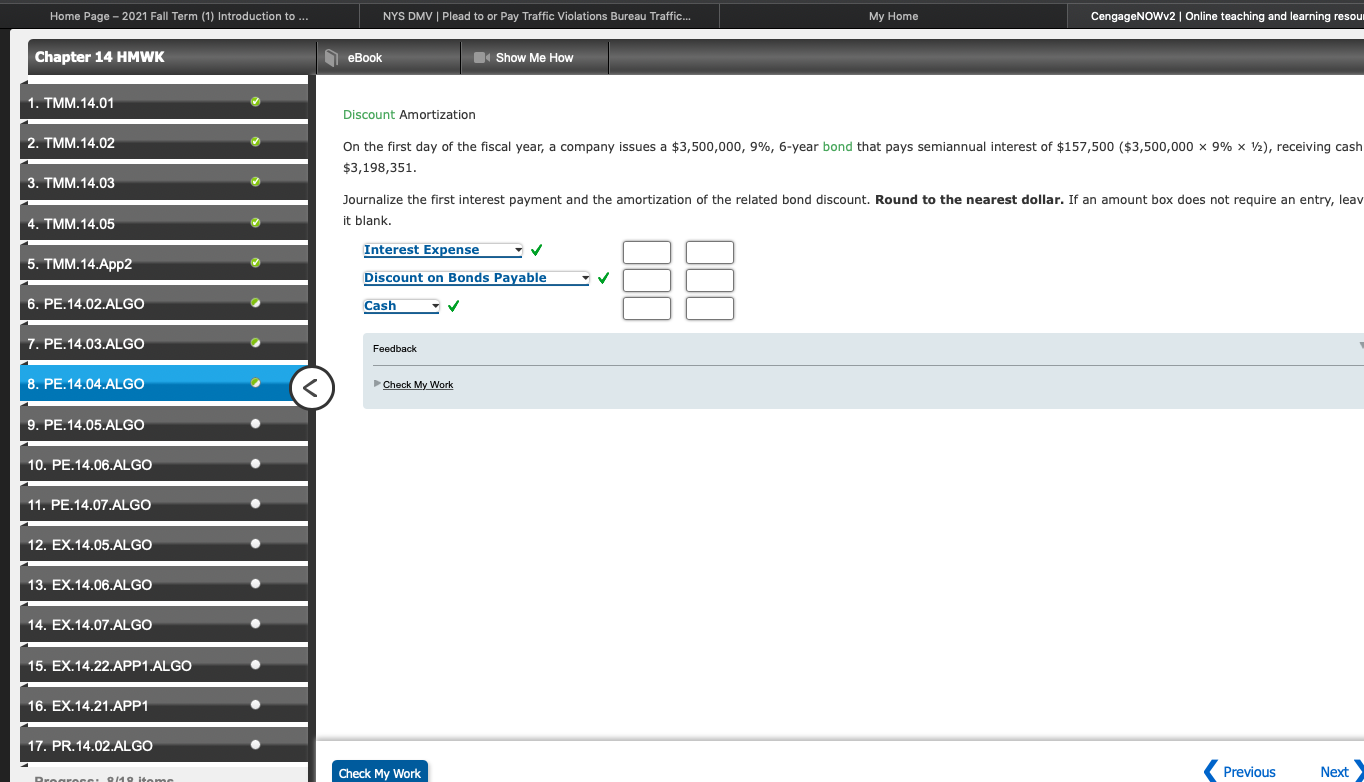
Task: Click the first debit amount input box
Action: click(646, 252)
